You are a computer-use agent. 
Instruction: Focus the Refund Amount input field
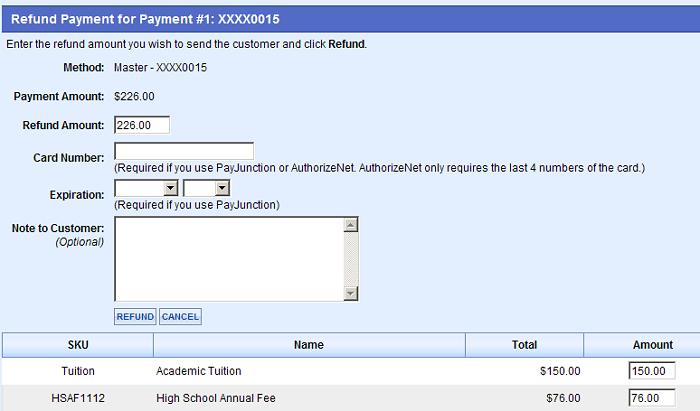(x=142, y=125)
